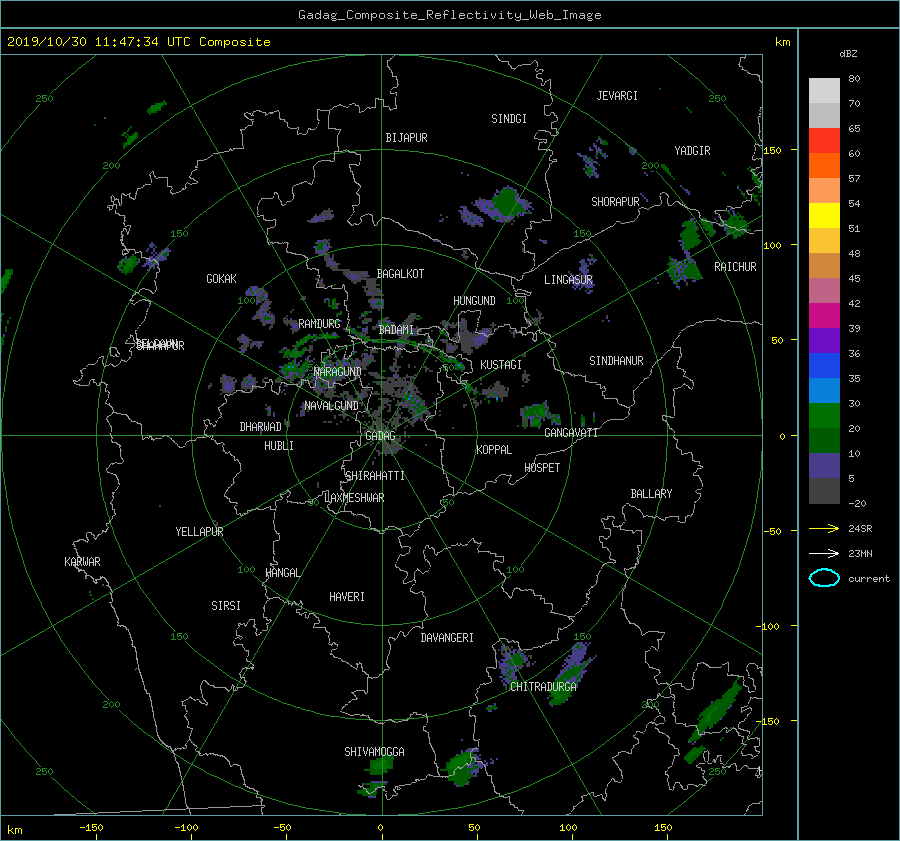Click the blue 35-36 dBZ legend swatch
Image resolution: width=900 pixels, height=841 pixels.
point(824,365)
